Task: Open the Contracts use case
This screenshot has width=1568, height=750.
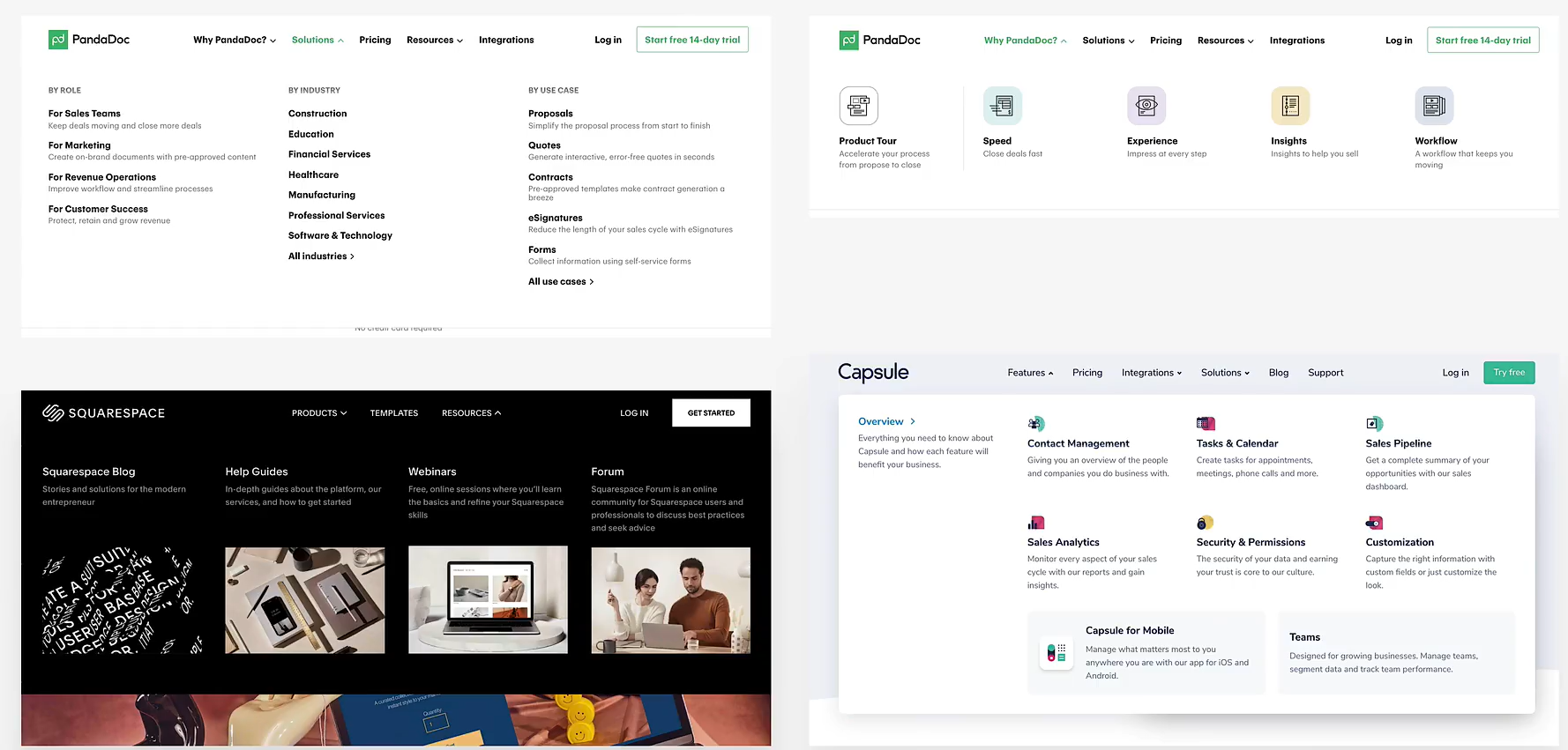Action: (550, 177)
